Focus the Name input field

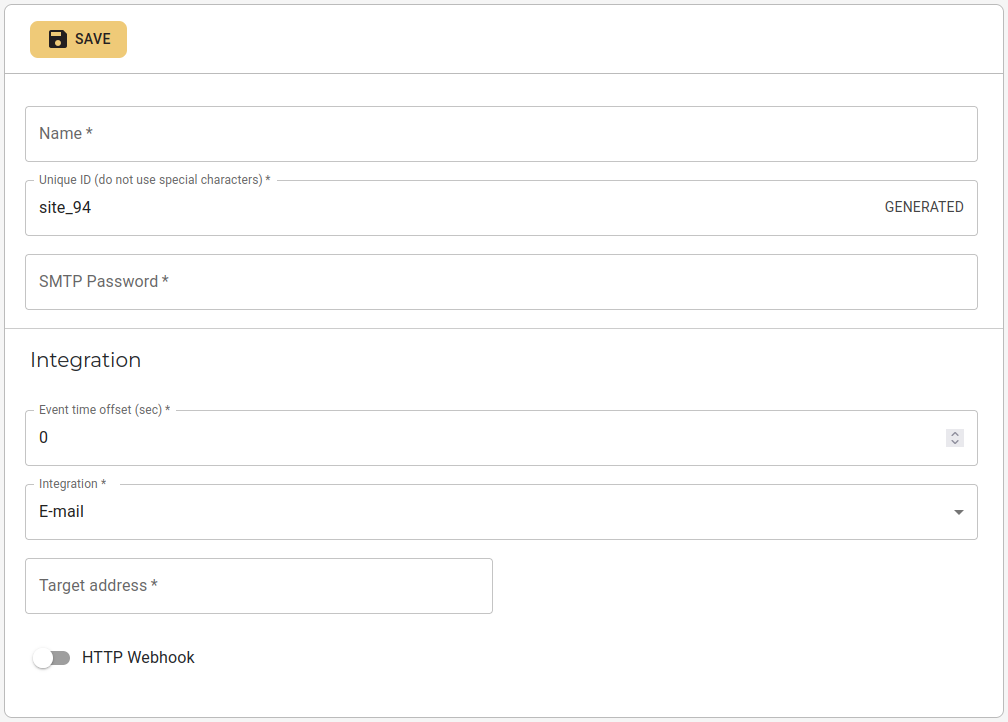click(x=501, y=134)
